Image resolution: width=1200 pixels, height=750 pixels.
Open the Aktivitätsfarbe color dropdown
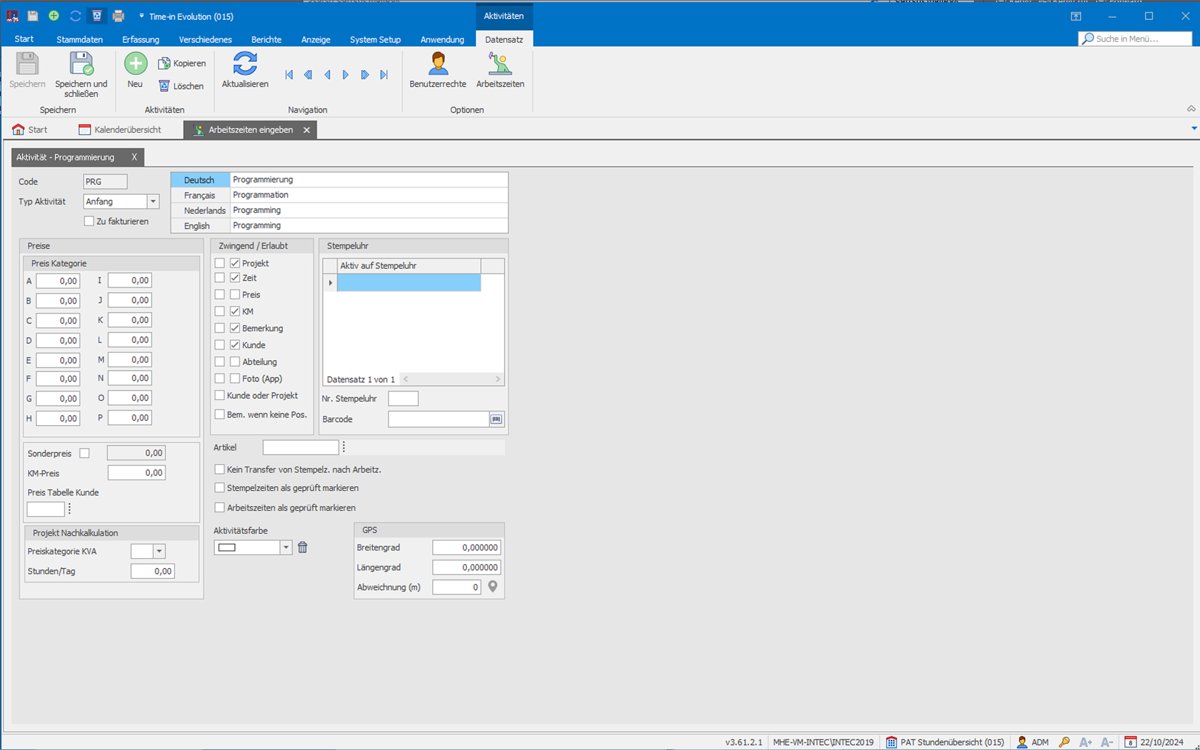(x=286, y=547)
